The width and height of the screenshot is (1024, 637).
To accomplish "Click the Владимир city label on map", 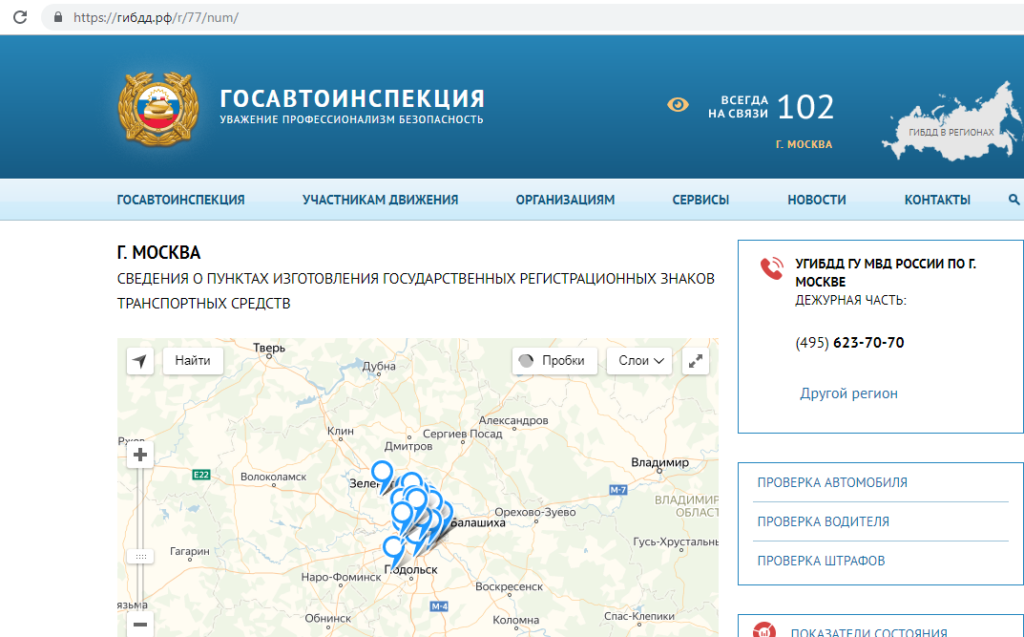I will [660, 462].
